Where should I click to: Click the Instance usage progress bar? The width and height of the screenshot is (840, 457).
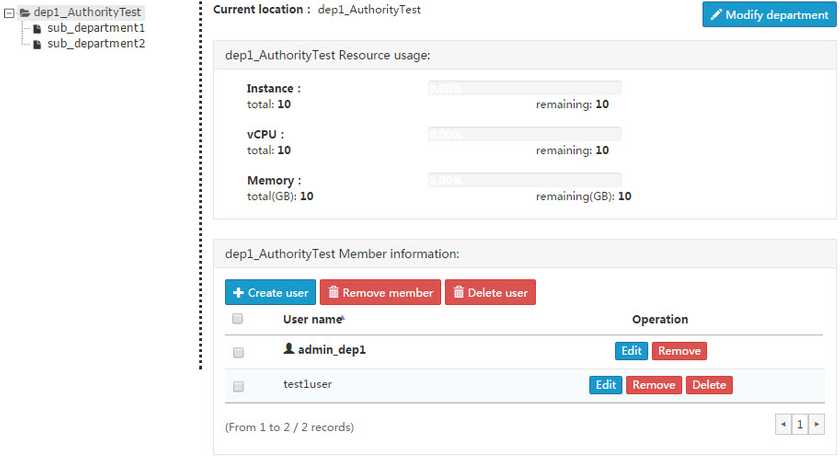[524, 88]
